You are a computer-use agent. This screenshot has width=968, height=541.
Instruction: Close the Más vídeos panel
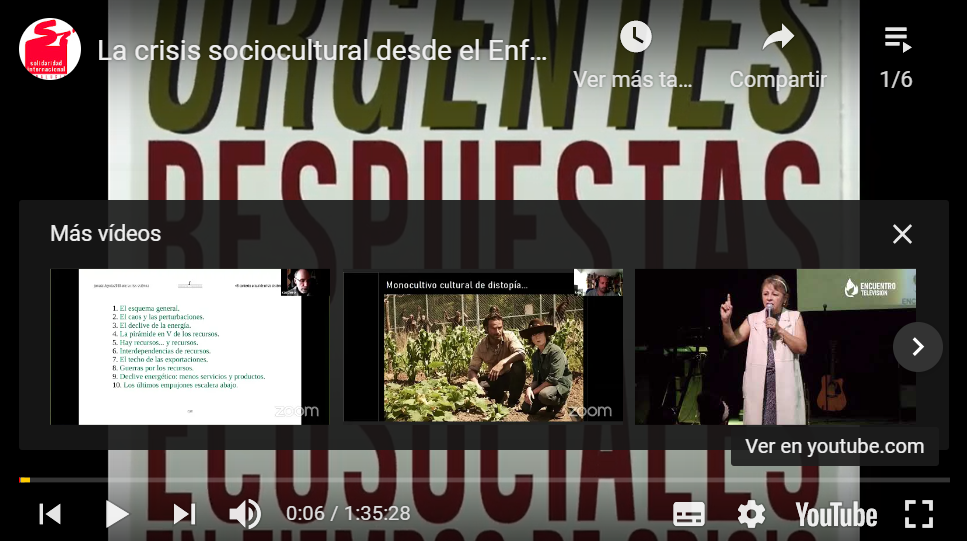(902, 234)
